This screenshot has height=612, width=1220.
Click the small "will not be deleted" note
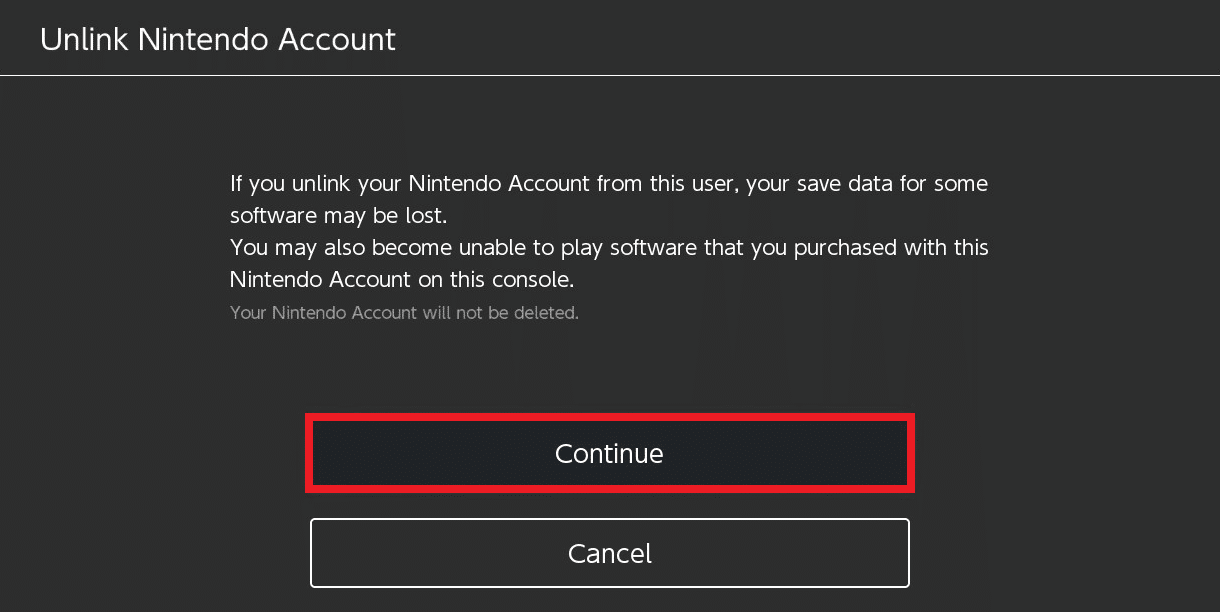pos(404,313)
